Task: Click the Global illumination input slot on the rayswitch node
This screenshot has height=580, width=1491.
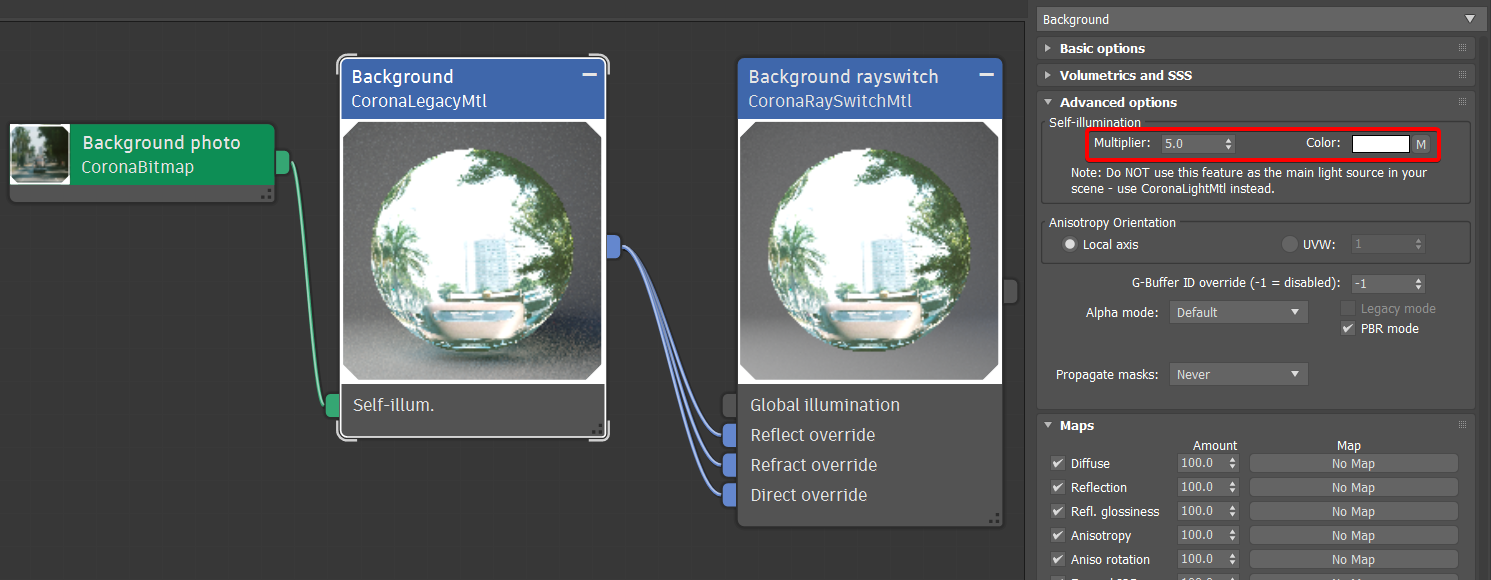Action: pyautogui.click(x=728, y=405)
